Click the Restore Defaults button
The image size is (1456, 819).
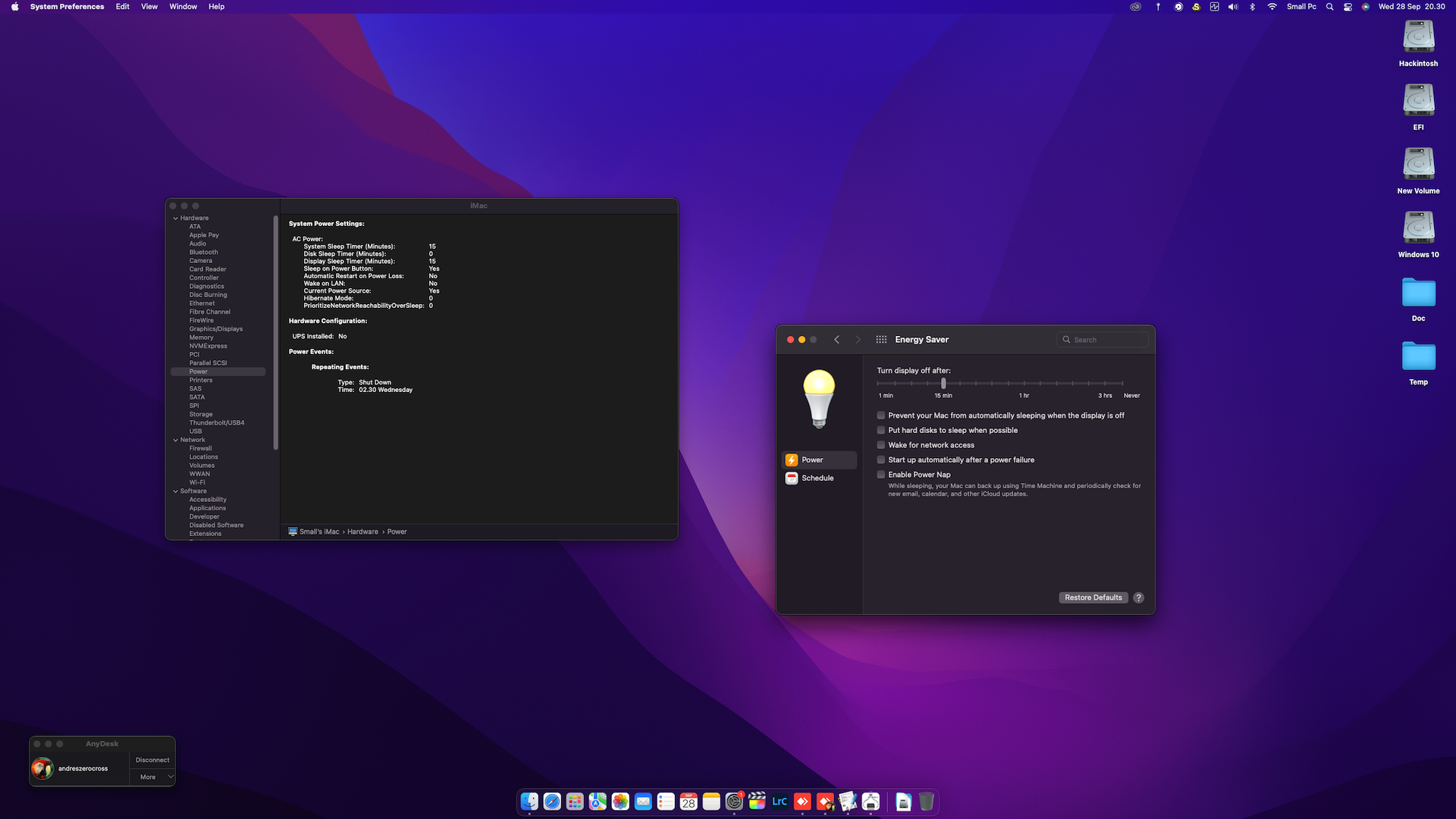click(1093, 598)
